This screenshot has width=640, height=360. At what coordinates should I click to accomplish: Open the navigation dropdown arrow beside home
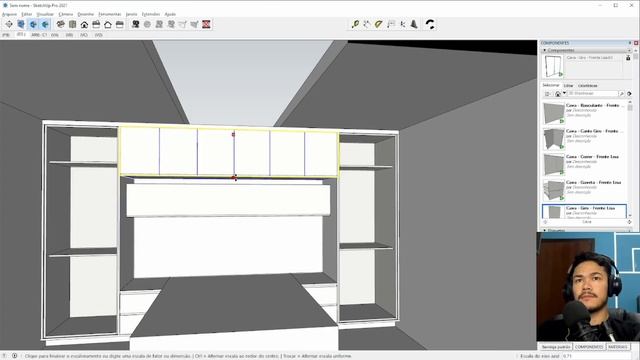click(564, 93)
